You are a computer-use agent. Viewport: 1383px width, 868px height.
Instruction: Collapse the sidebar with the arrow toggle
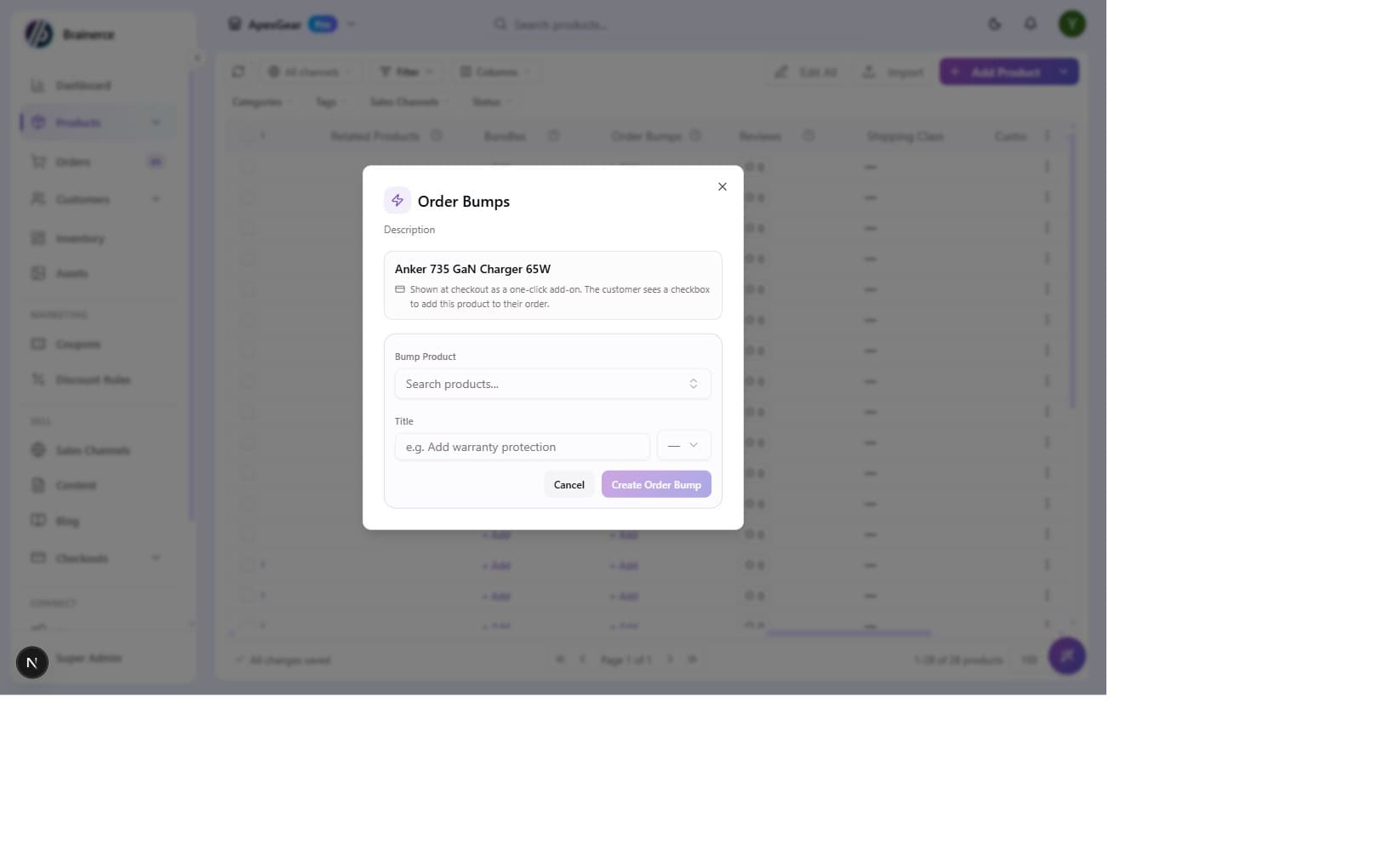(197, 58)
